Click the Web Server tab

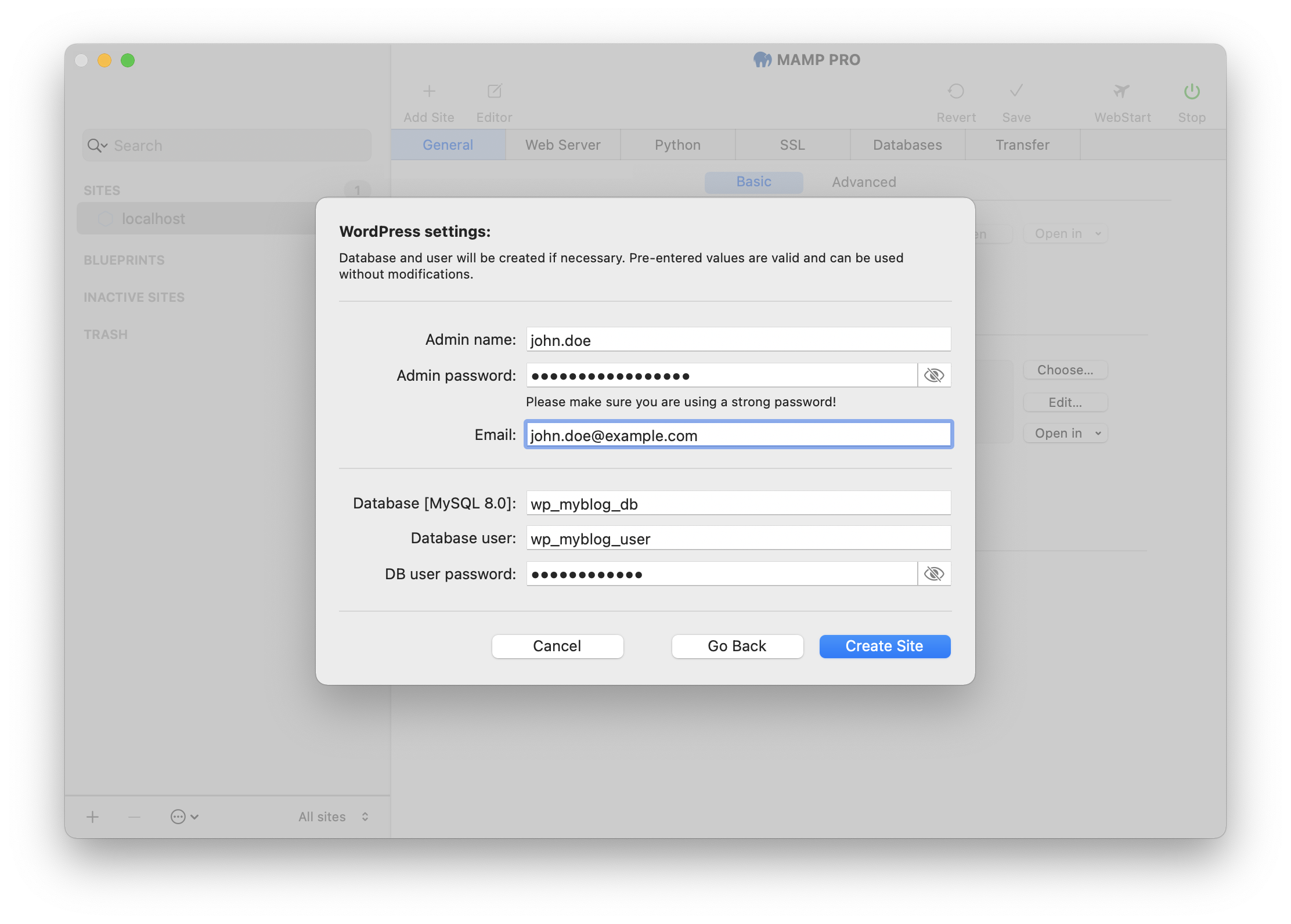click(562, 144)
